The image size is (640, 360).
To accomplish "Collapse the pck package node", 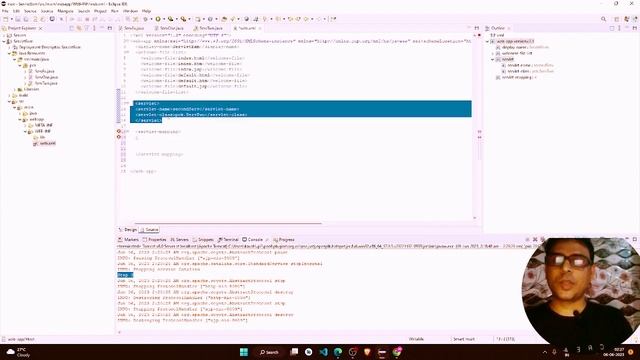I will coord(20,65).
